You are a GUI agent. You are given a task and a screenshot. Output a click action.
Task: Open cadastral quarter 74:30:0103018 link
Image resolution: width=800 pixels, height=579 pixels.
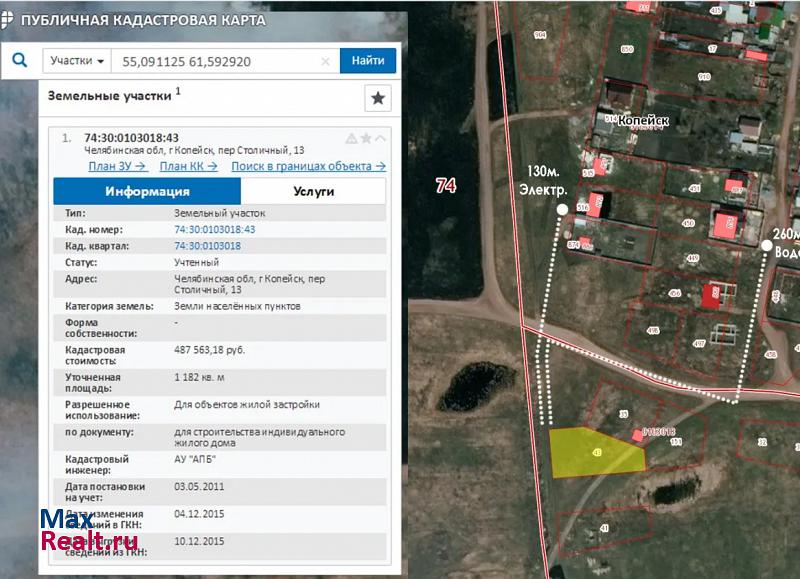coord(207,245)
